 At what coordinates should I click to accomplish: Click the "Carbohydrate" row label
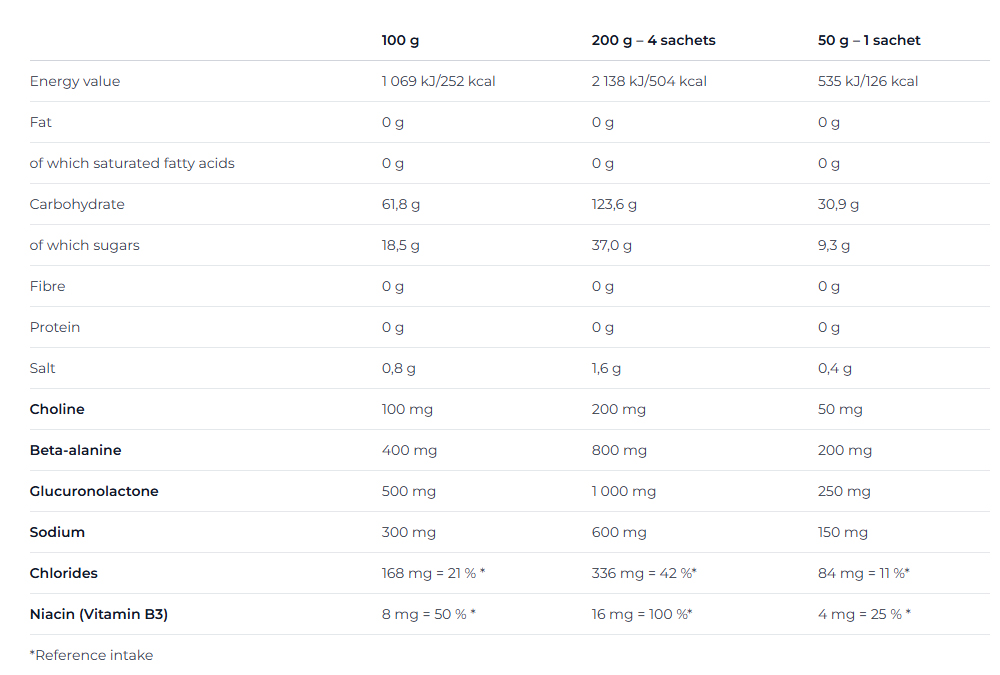[77, 205]
